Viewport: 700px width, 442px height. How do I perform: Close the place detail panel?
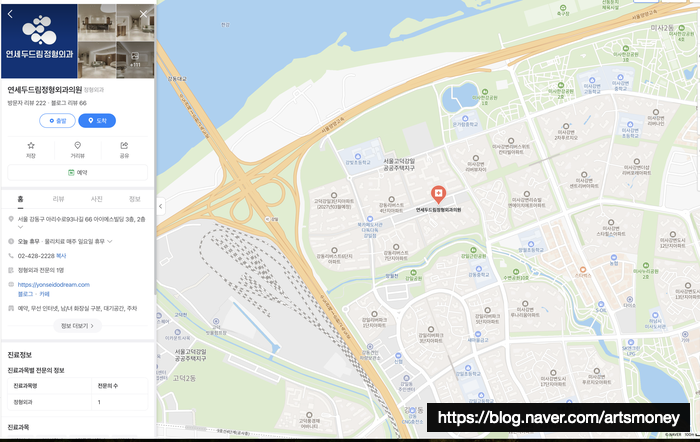point(143,14)
